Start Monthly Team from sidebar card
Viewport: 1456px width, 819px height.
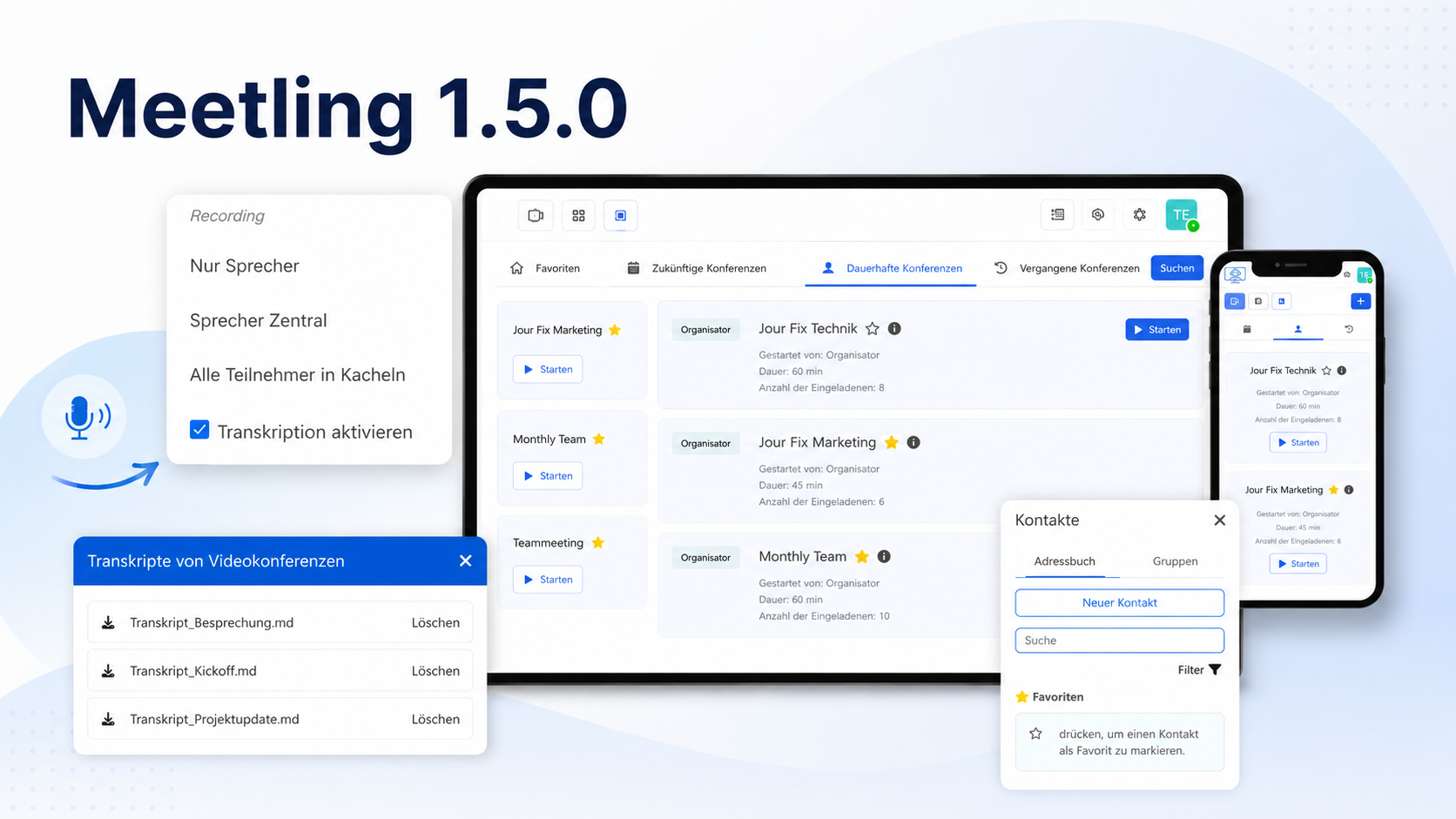(x=548, y=475)
